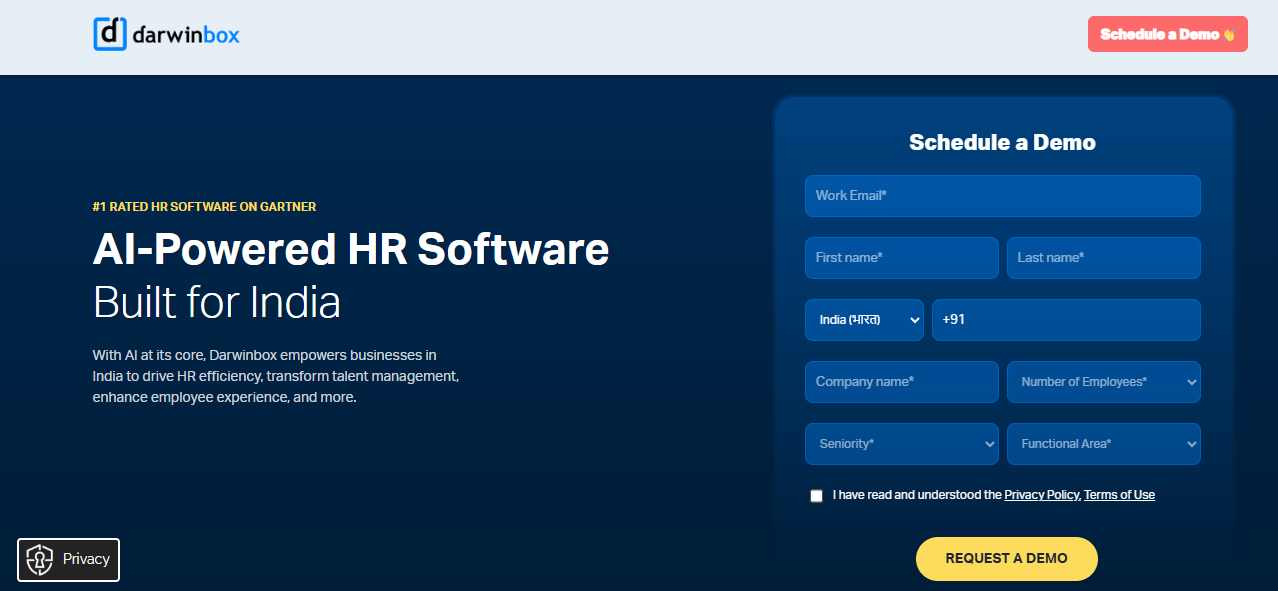Focus the Work Email field
This screenshot has height=591, width=1278.
click(1002, 196)
